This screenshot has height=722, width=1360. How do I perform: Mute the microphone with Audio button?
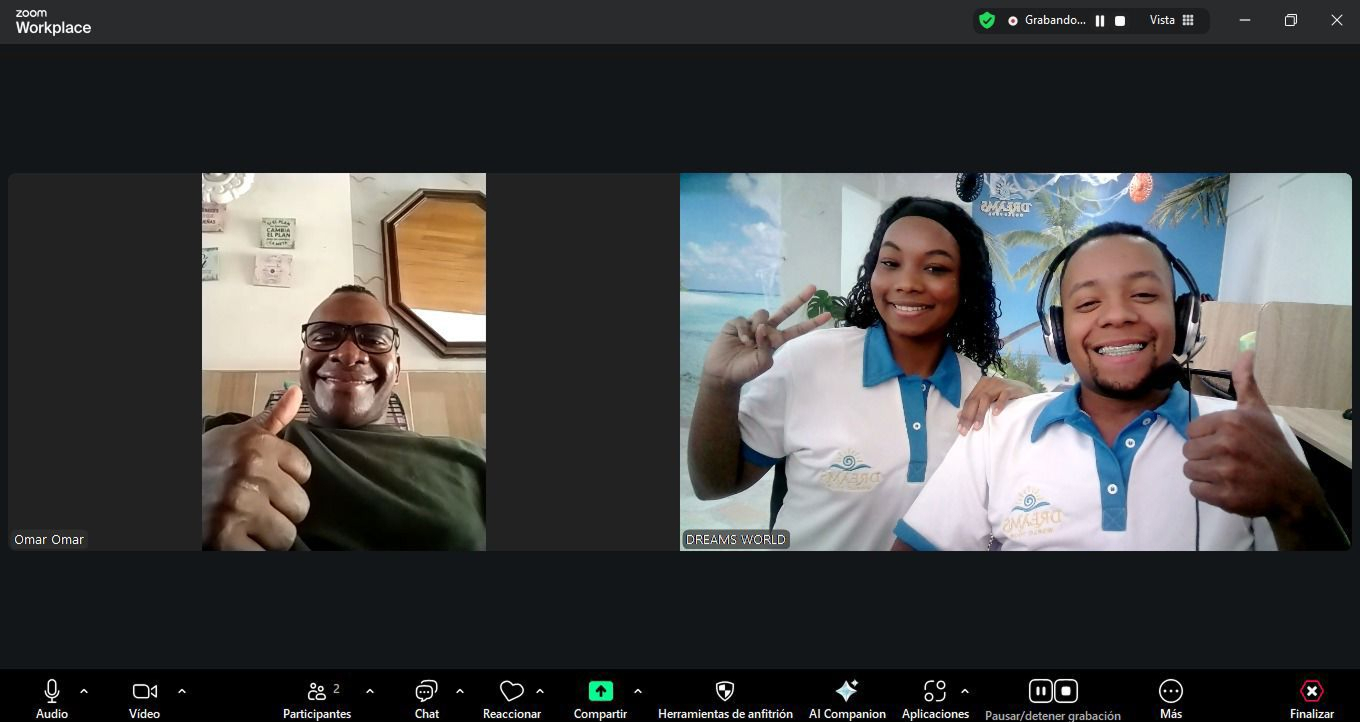[52, 691]
